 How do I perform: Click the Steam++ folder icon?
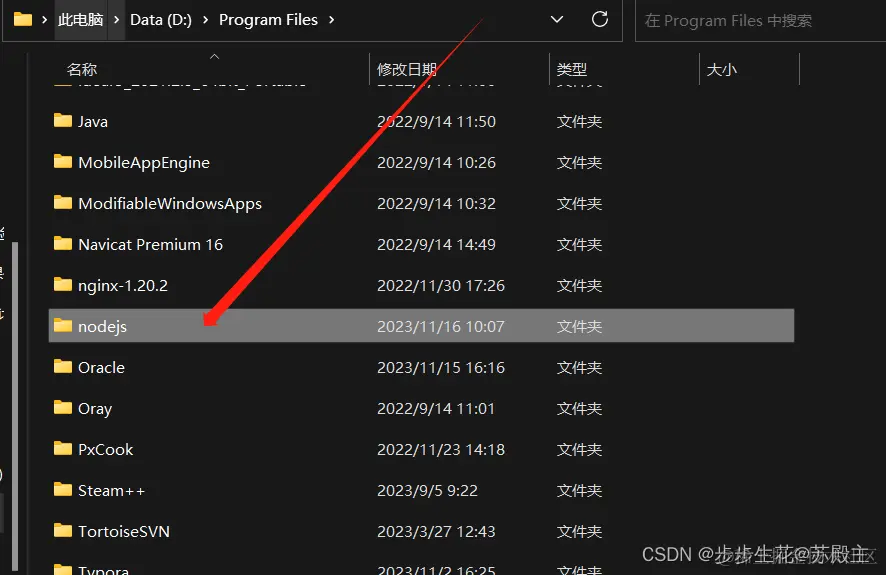pos(63,489)
